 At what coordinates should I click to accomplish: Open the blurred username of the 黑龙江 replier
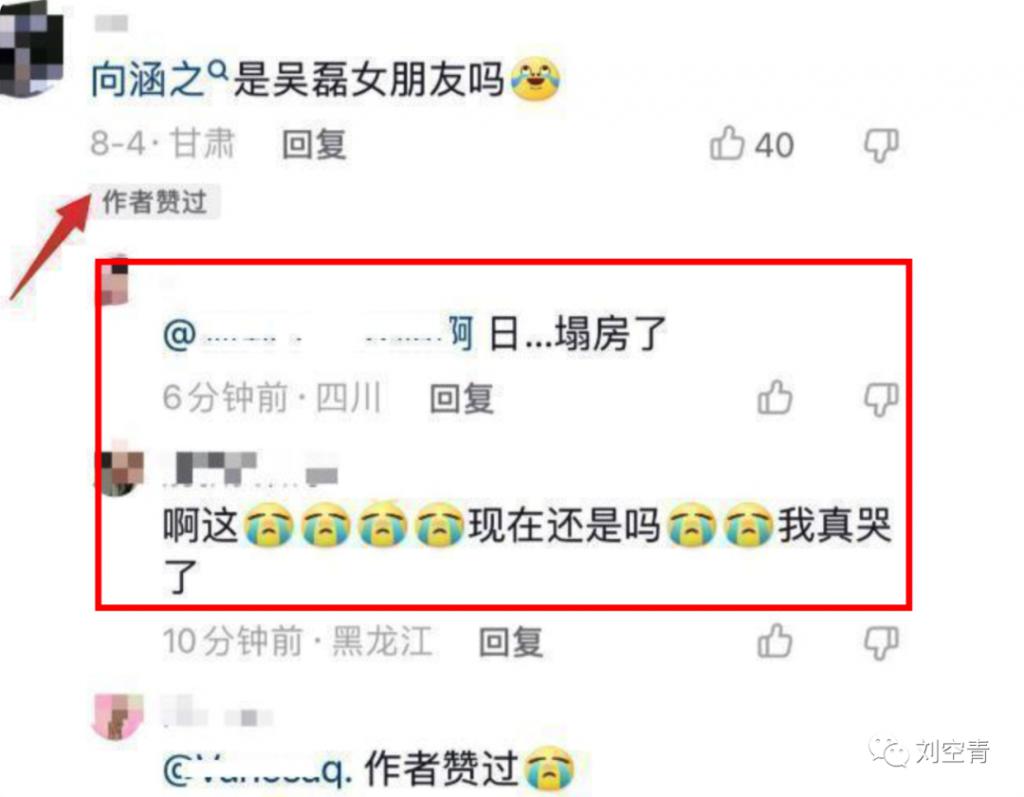coord(251,470)
